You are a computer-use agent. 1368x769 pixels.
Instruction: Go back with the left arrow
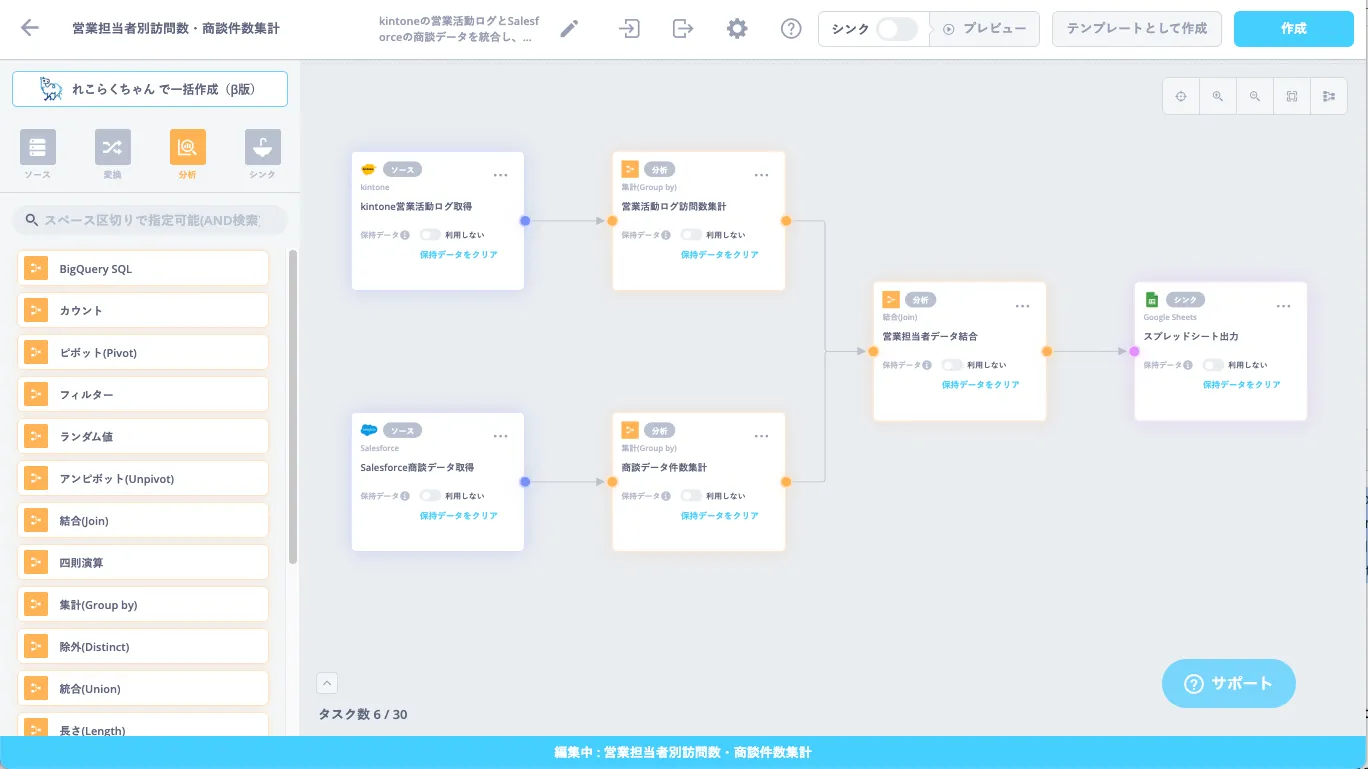pos(30,28)
